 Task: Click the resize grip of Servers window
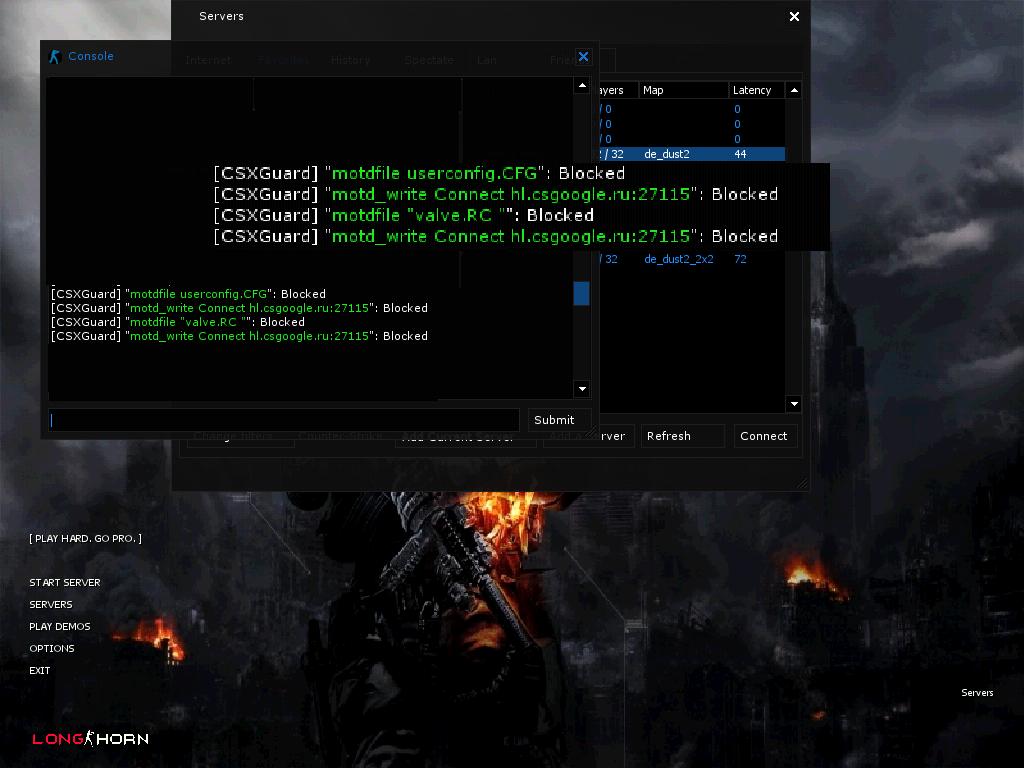point(803,483)
